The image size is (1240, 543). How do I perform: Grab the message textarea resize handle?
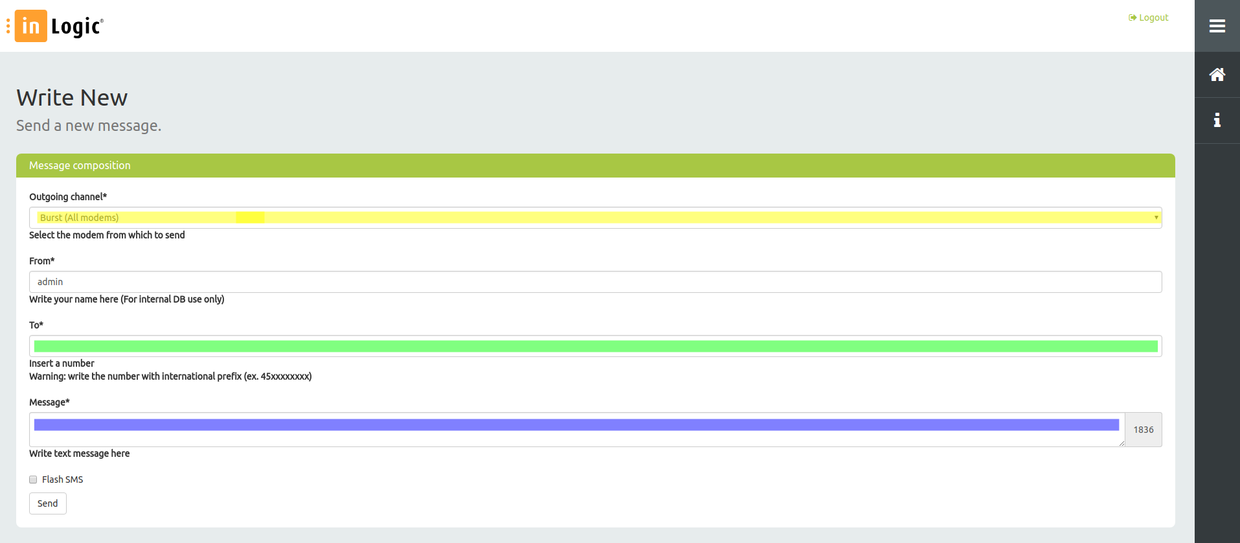coord(1120,442)
